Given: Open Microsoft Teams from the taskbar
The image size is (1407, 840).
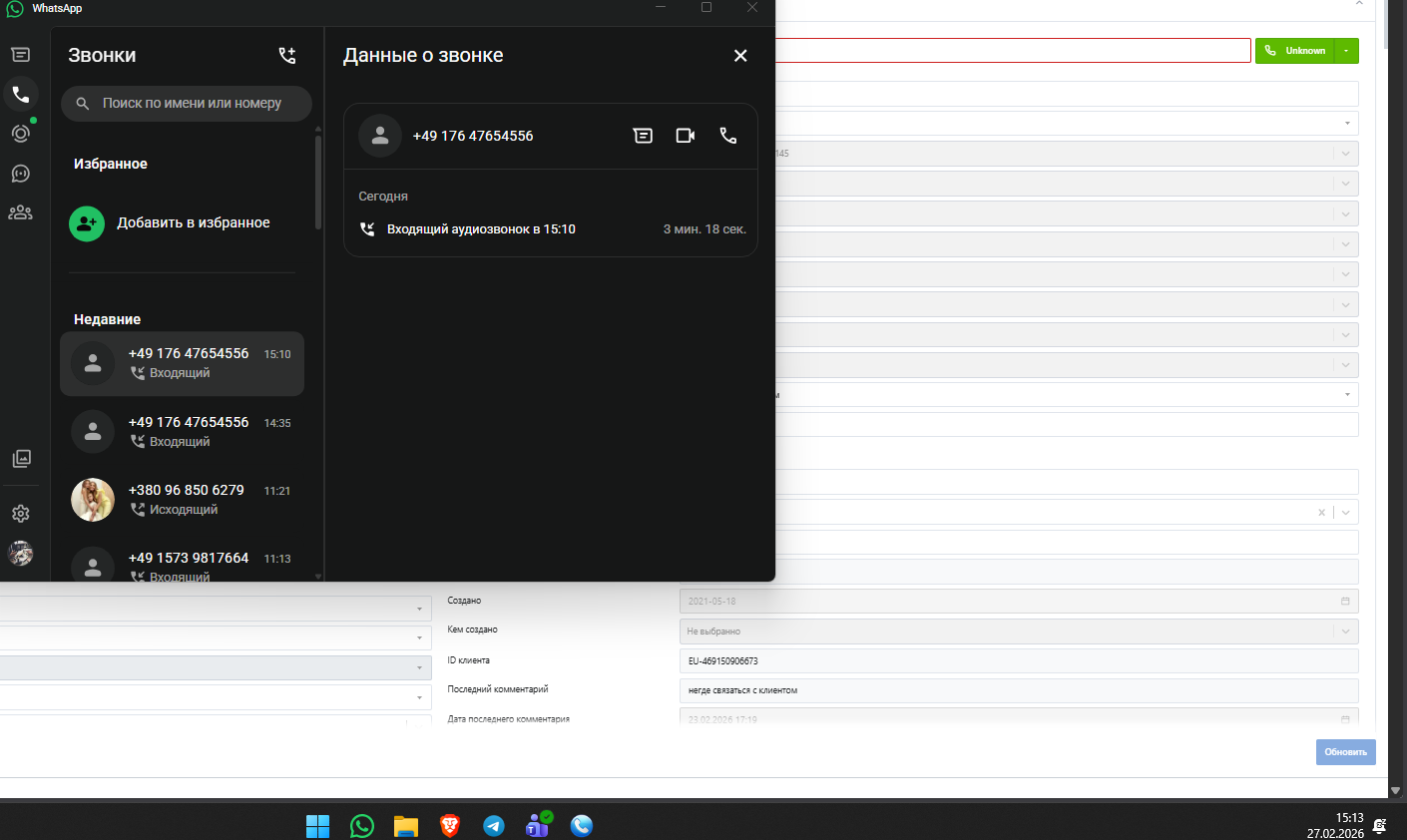Looking at the screenshot, I should (x=538, y=825).
